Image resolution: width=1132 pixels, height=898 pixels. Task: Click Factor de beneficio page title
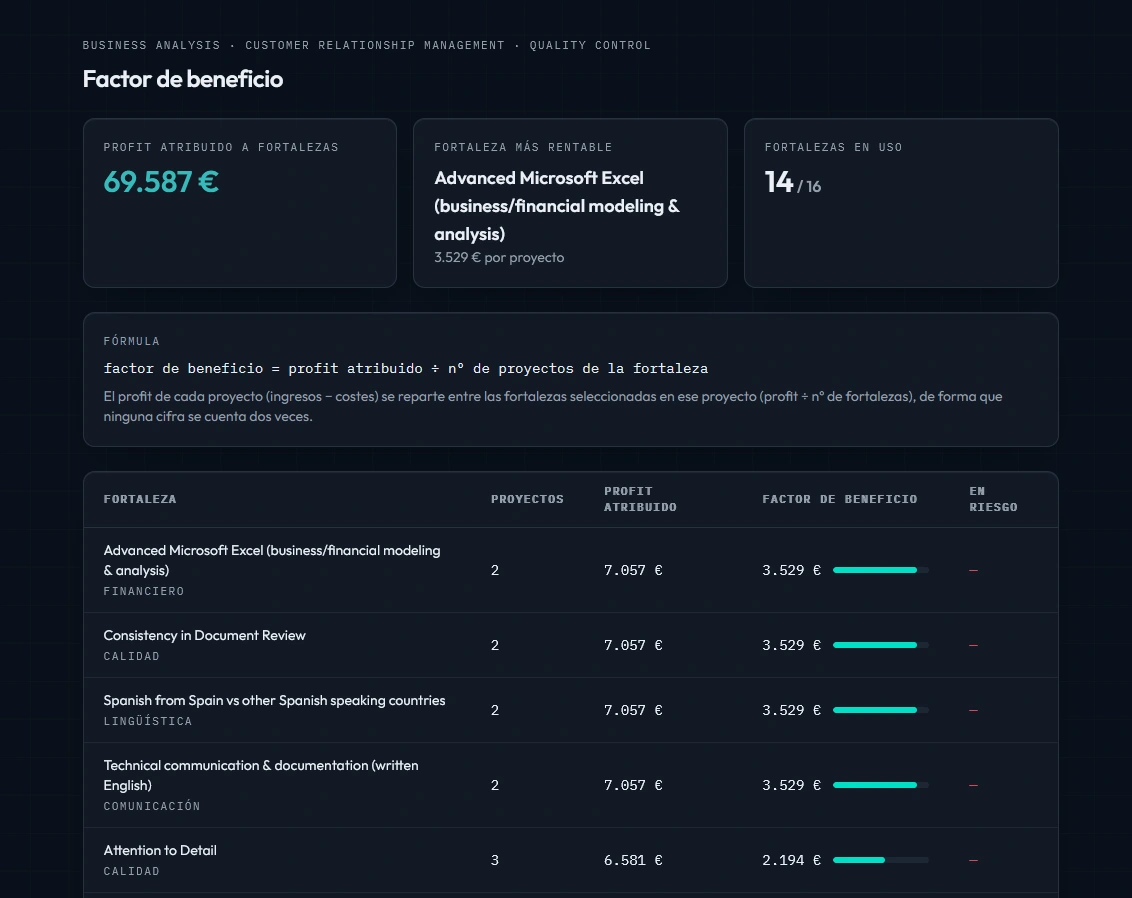183,79
